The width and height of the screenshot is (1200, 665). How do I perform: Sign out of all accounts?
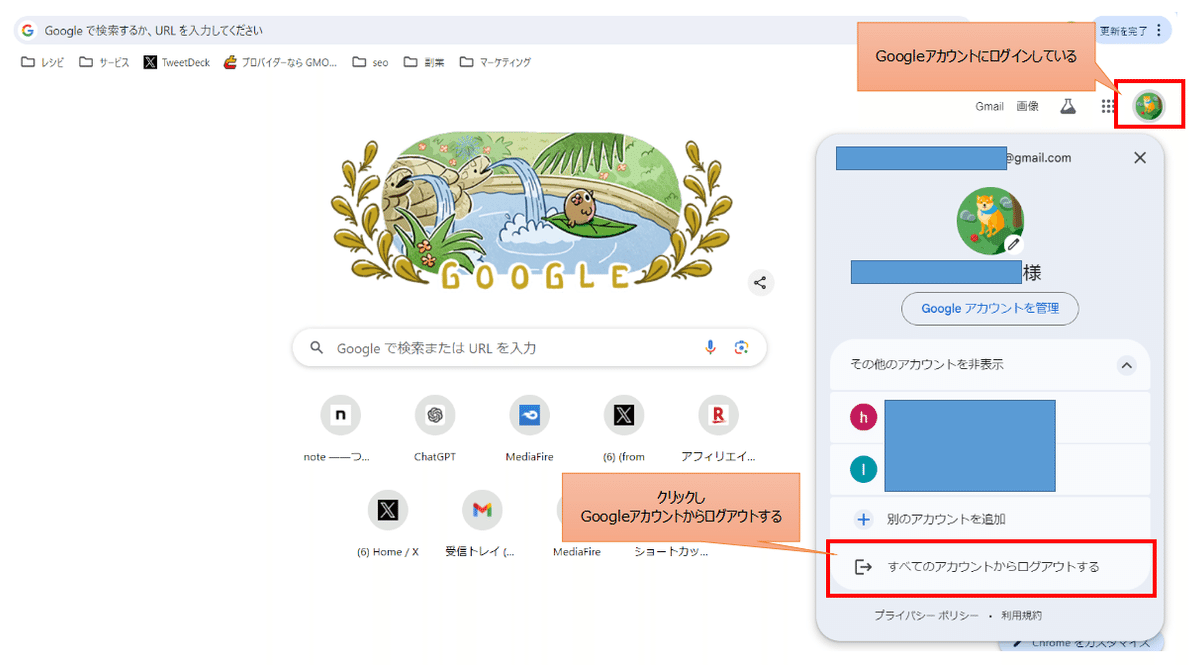(x=990, y=567)
